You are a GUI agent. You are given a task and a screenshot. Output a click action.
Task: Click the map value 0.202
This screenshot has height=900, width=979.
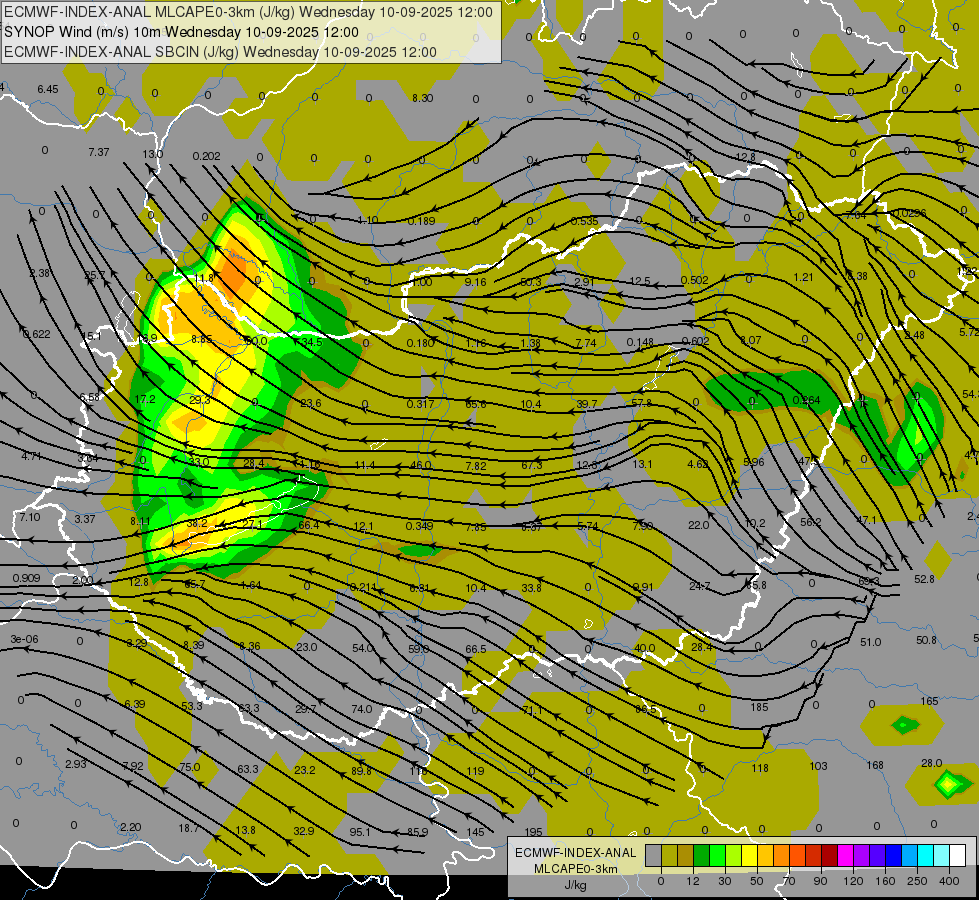pos(207,156)
